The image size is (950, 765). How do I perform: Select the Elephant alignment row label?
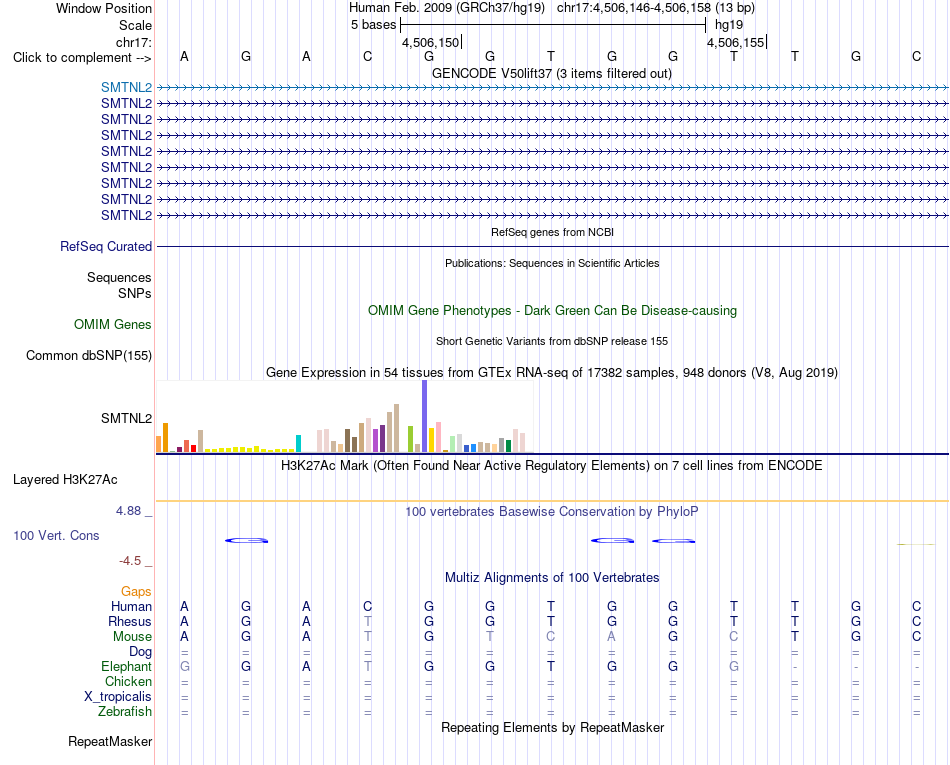pos(126,666)
